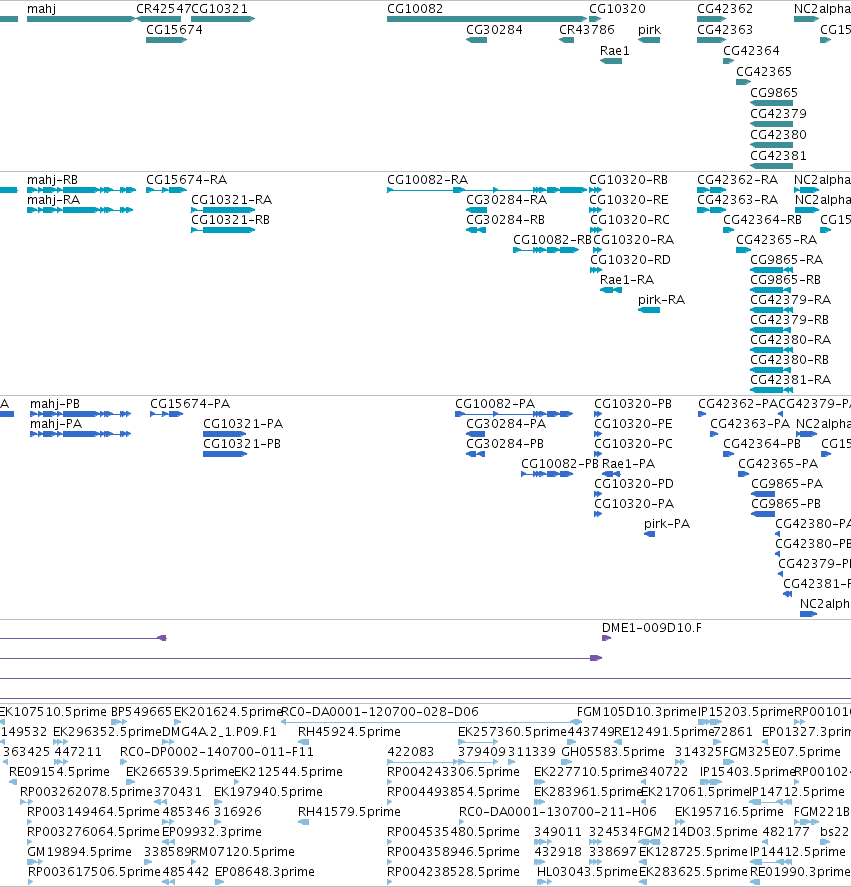Click the 'CG30284' gene label

[494, 29]
